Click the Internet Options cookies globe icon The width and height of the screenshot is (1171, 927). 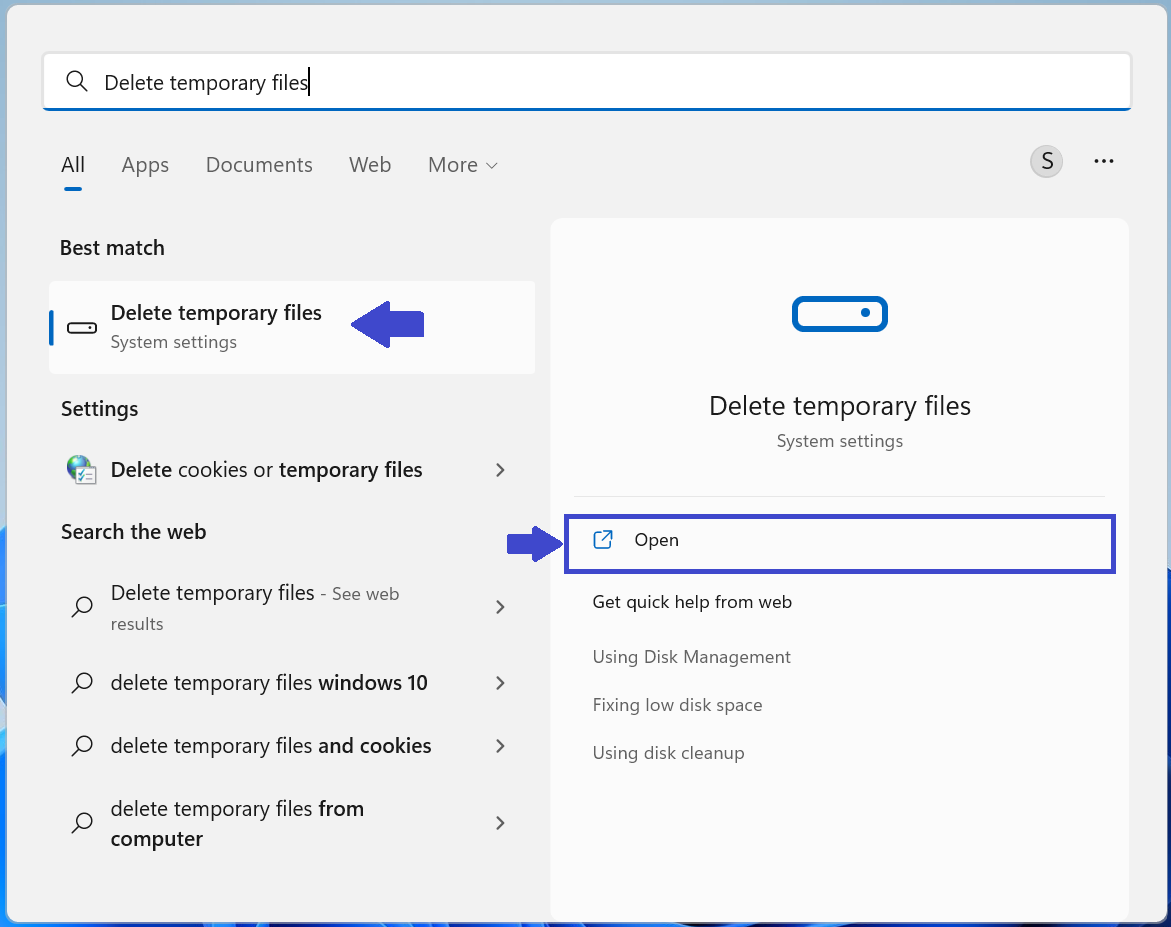pyautogui.click(x=81, y=470)
